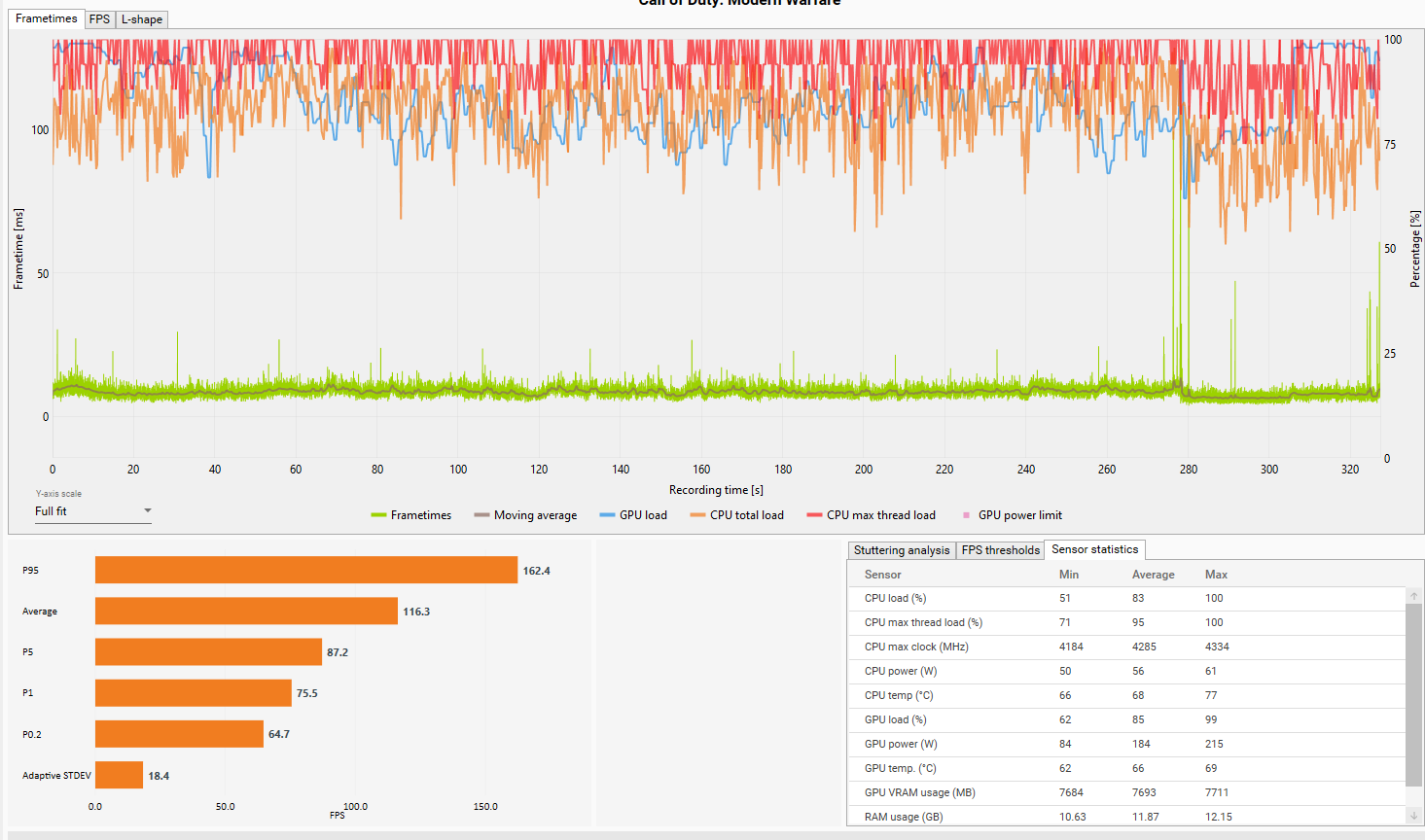Click the 116.3 average value label
The height and width of the screenshot is (840, 1425).
[x=416, y=612]
